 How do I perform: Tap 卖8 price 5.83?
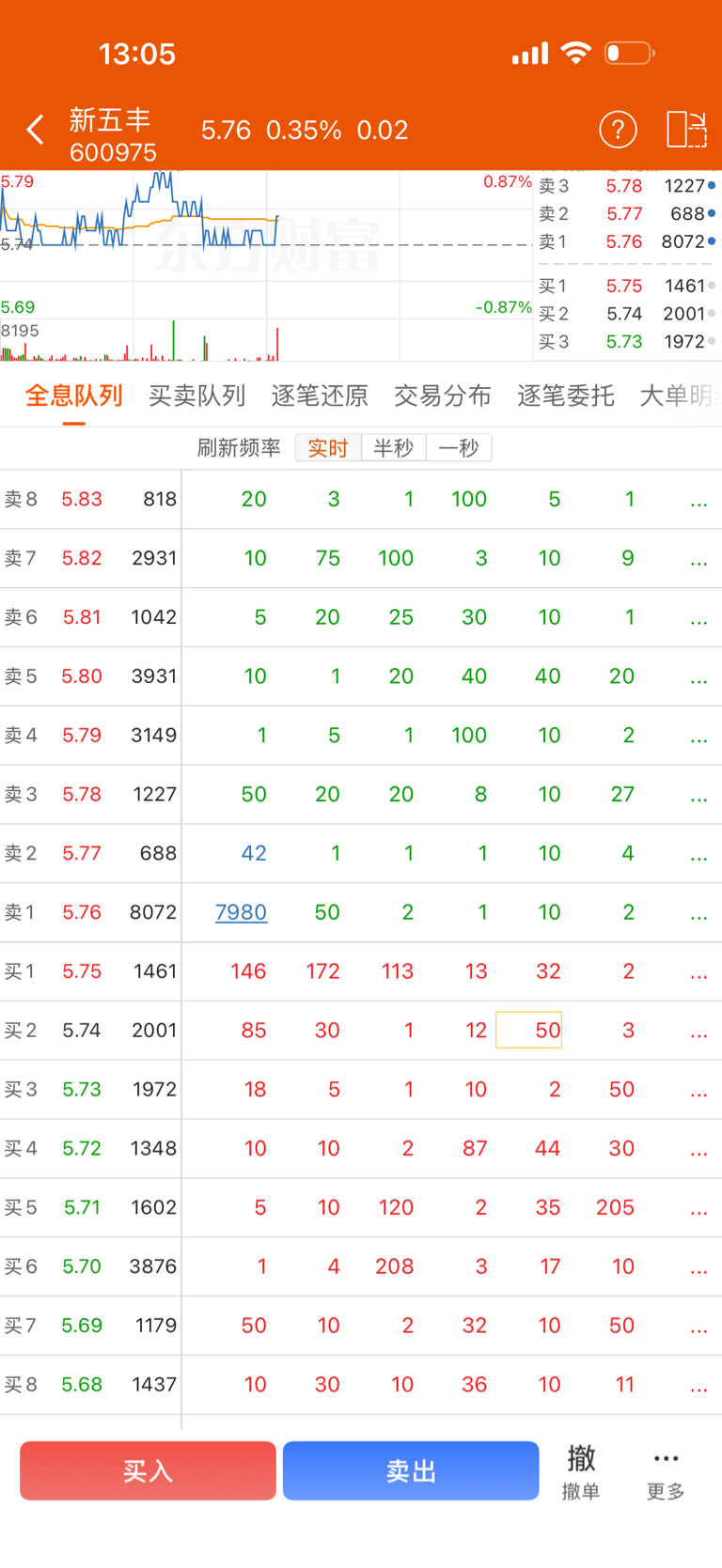(82, 499)
